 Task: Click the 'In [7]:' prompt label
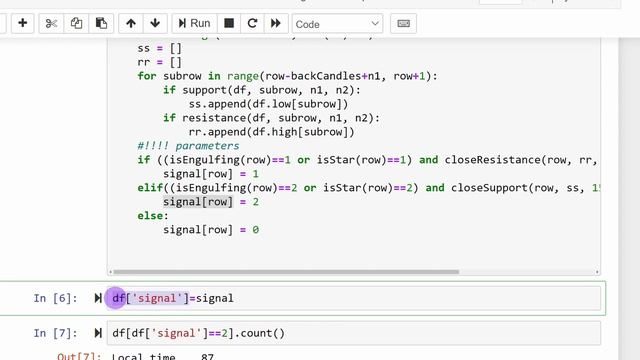56,333
